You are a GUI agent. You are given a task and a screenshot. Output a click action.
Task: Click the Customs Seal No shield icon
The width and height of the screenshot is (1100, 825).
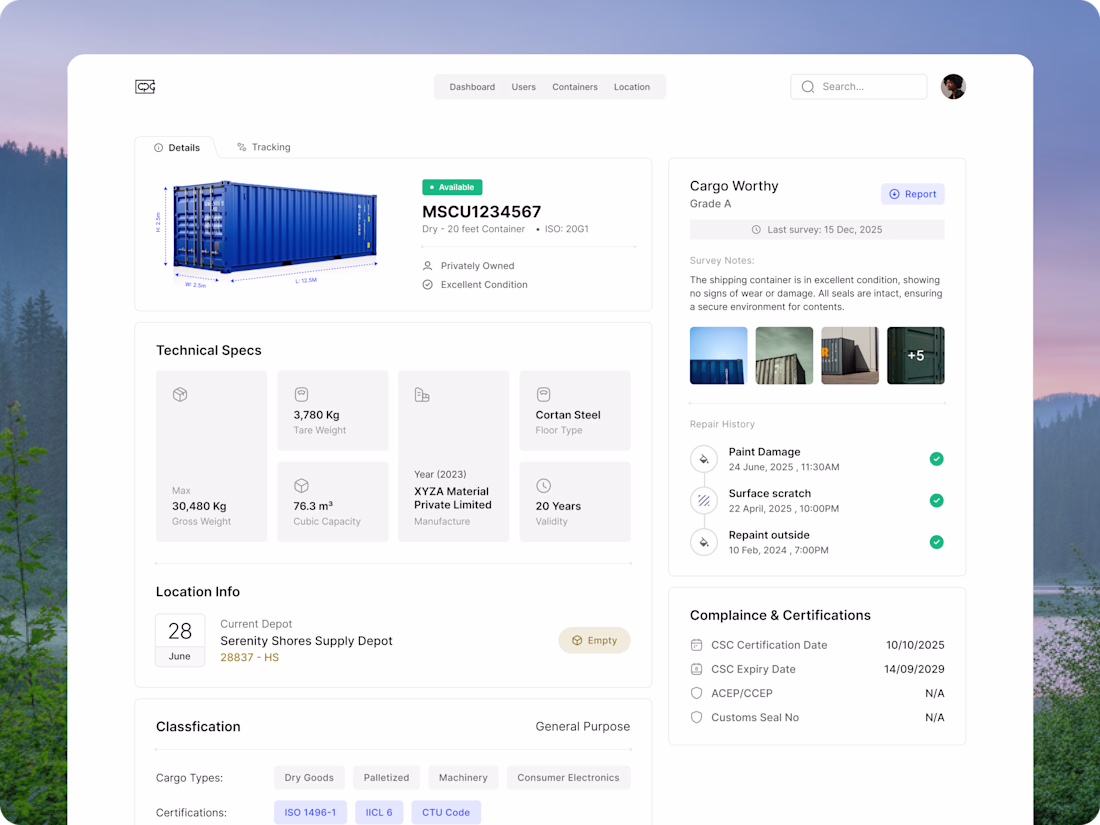(x=696, y=717)
